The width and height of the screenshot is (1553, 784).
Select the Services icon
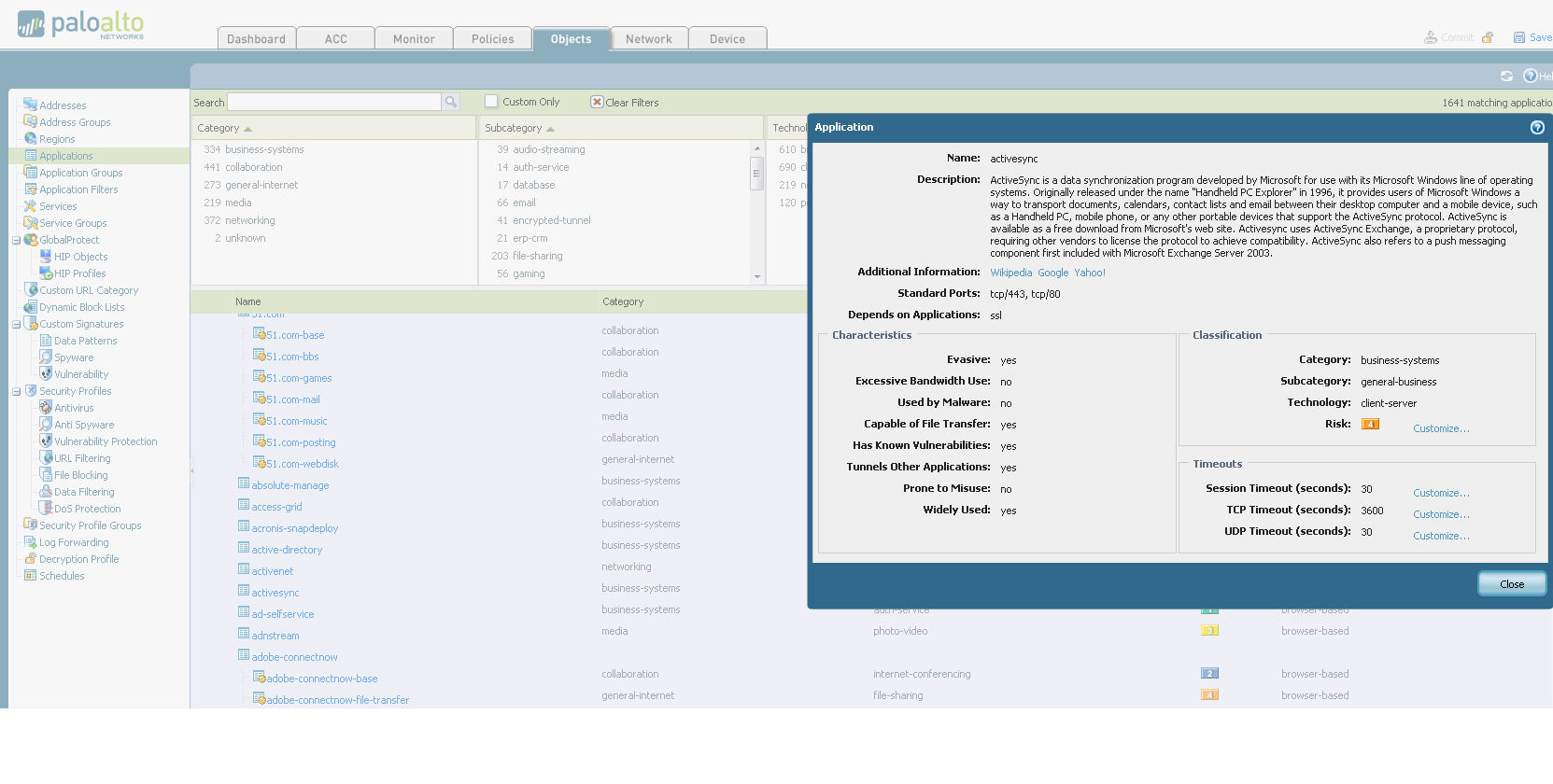[31, 206]
